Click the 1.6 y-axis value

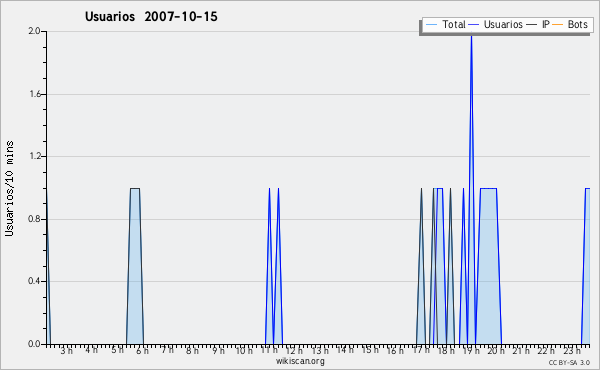35,94
